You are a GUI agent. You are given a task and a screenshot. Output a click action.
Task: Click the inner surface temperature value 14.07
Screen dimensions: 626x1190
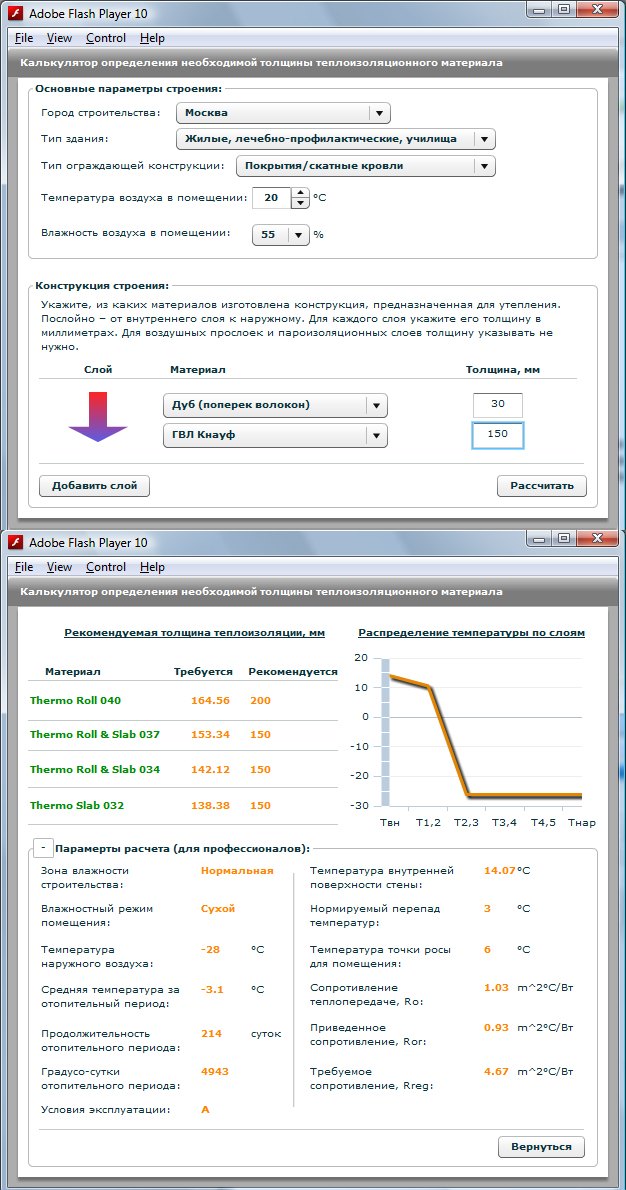[499, 870]
